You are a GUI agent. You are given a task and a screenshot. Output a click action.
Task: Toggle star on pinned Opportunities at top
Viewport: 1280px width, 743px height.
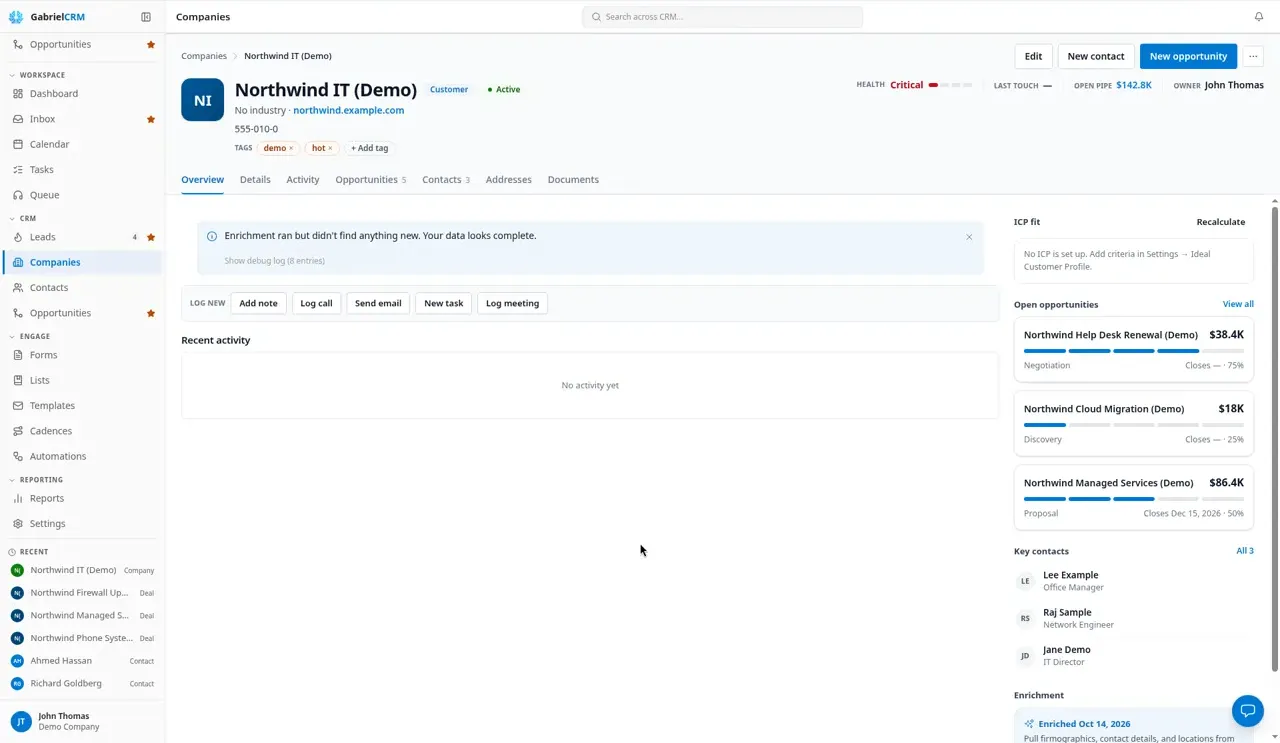coord(151,45)
